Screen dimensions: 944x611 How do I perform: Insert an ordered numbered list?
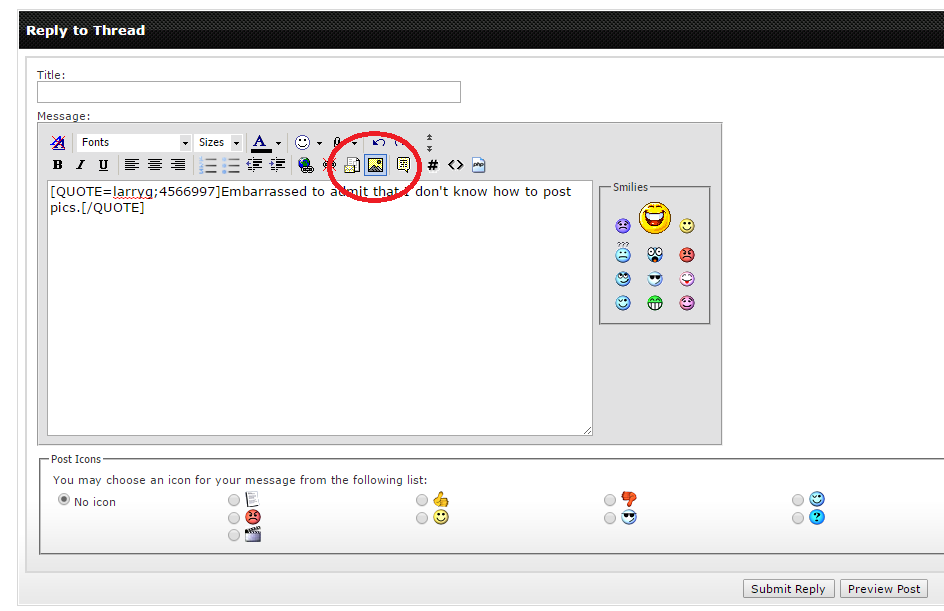[208, 165]
